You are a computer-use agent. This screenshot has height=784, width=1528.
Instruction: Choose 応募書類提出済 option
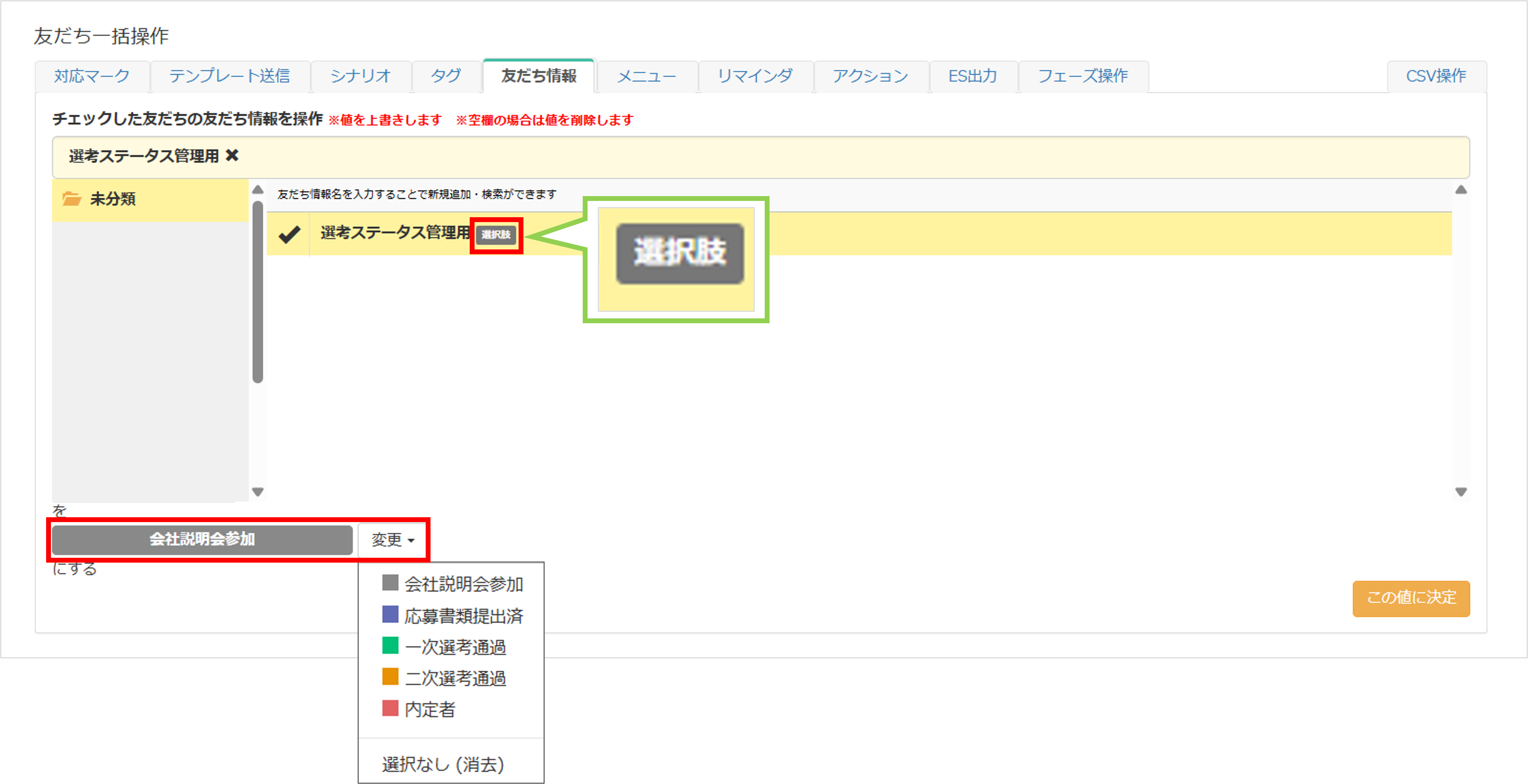(x=451, y=616)
